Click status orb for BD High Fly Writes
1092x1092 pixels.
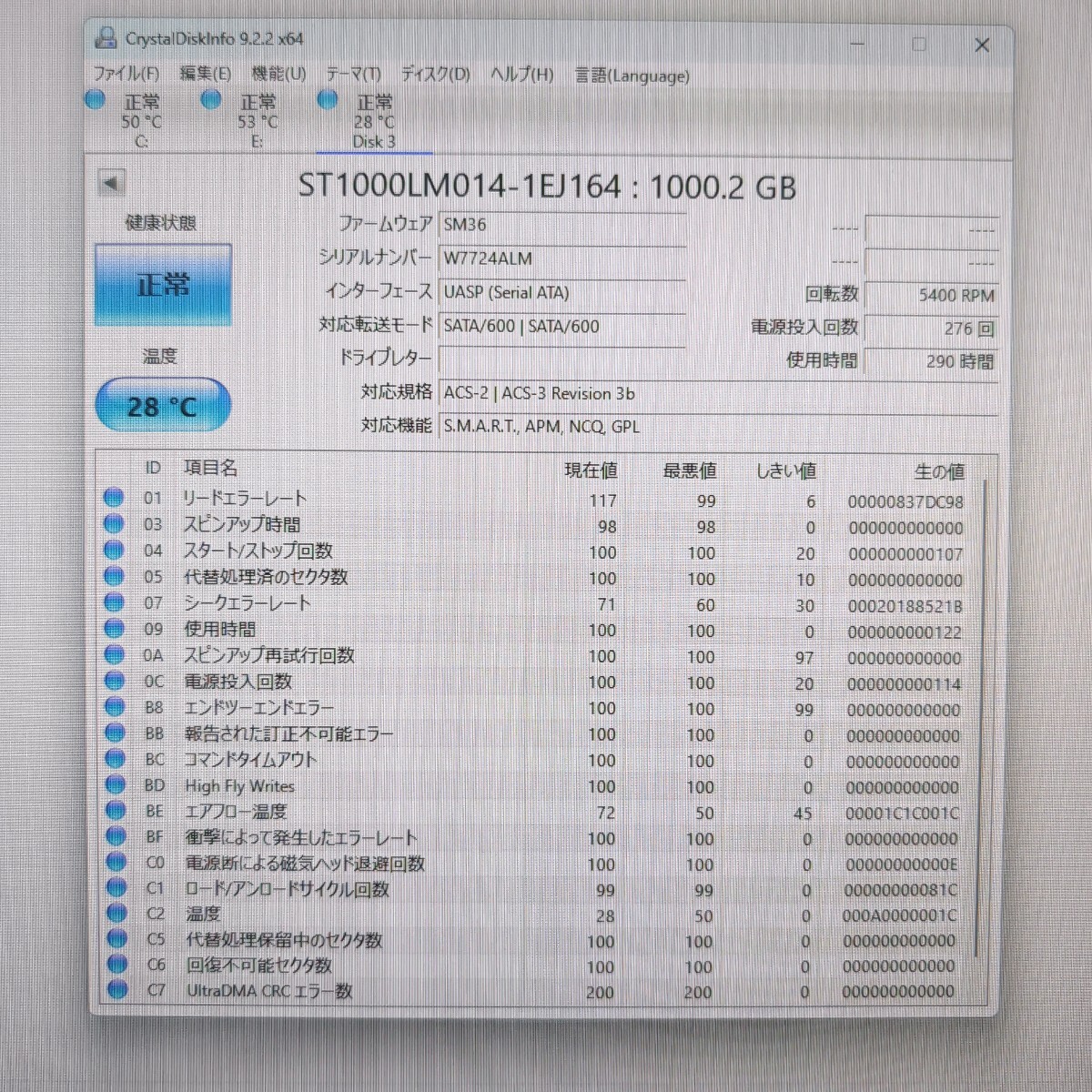(115, 784)
